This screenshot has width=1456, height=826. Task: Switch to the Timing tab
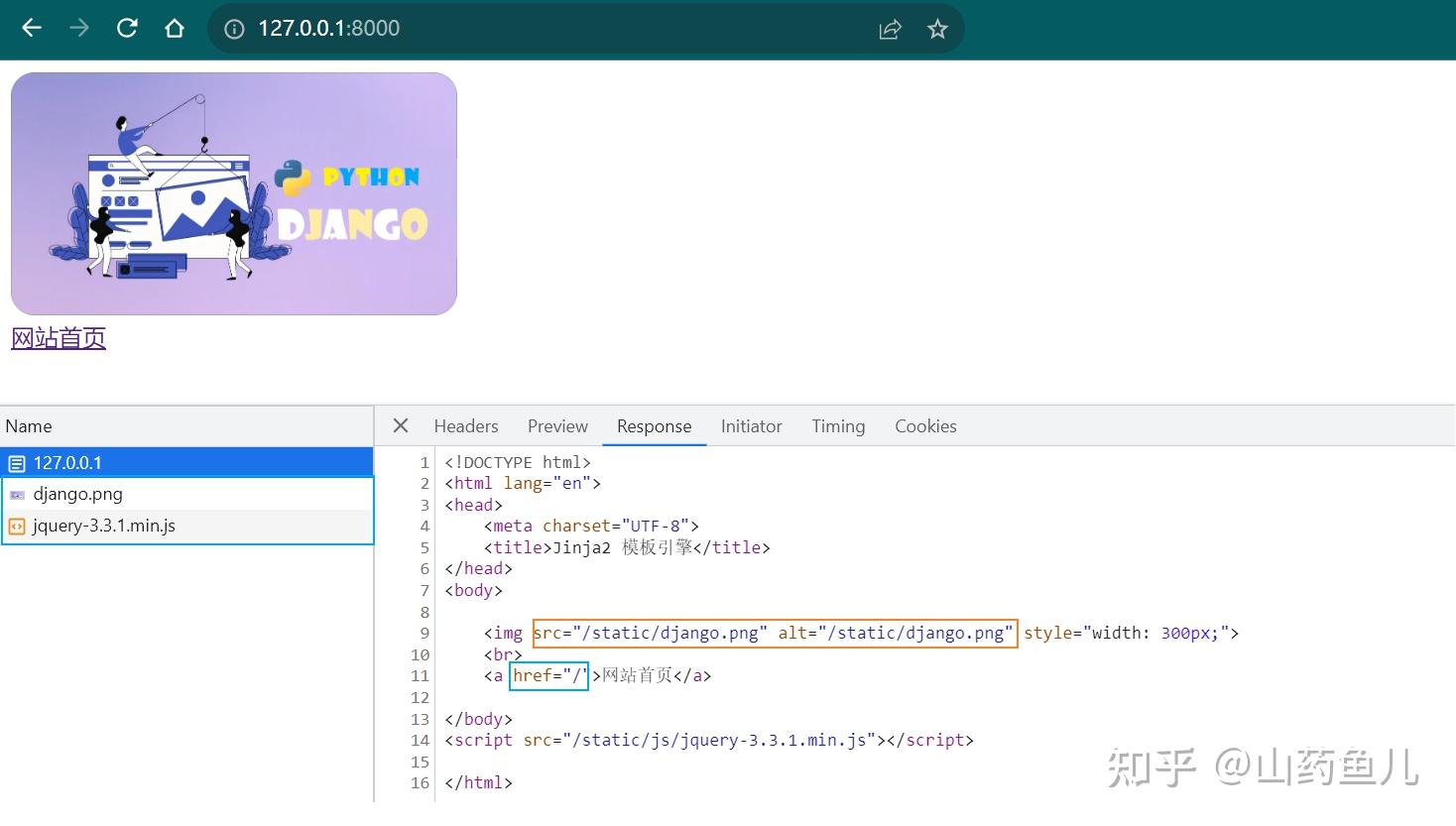tap(838, 426)
